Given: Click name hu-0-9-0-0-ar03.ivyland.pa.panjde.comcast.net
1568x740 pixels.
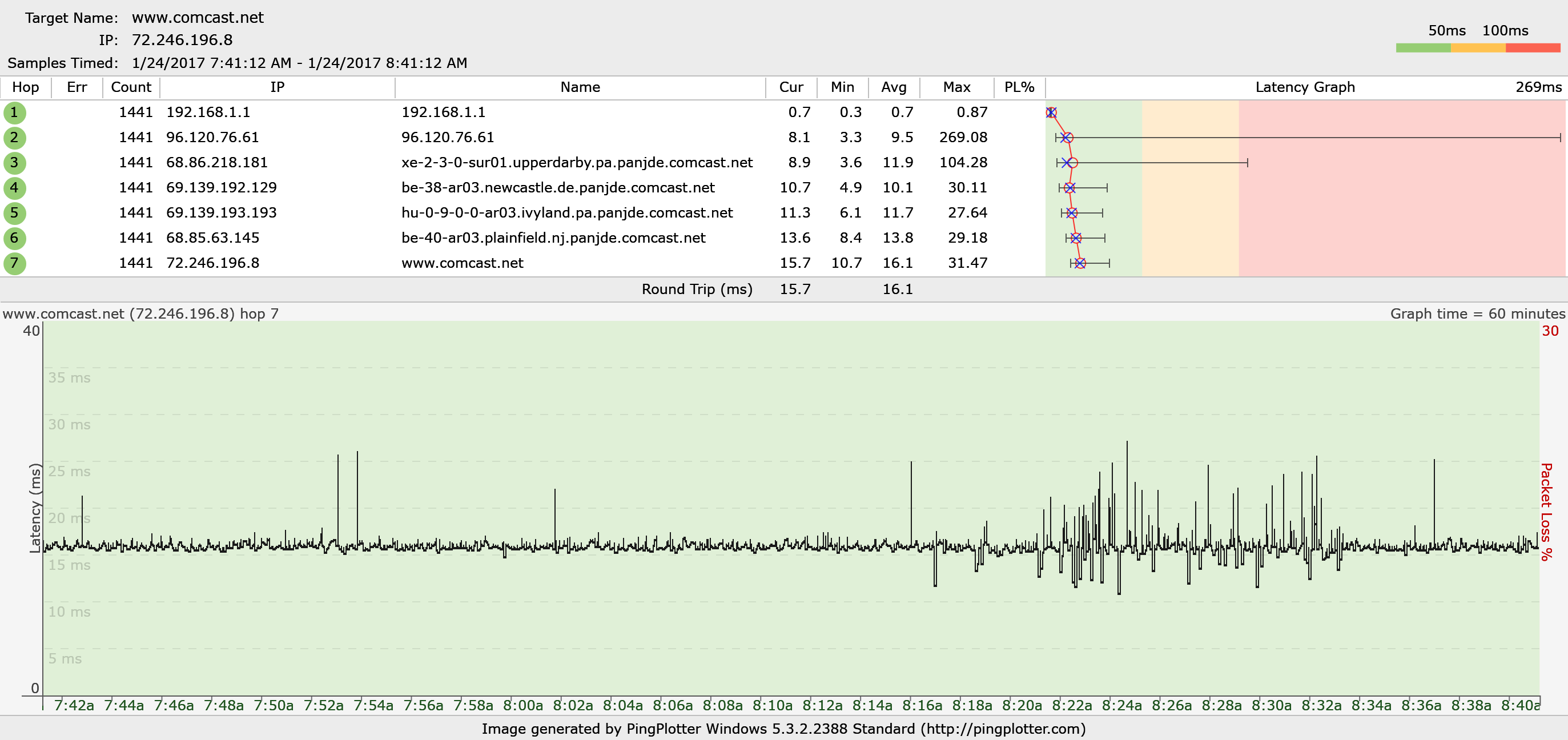Looking at the screenshot, I should 568,212.
